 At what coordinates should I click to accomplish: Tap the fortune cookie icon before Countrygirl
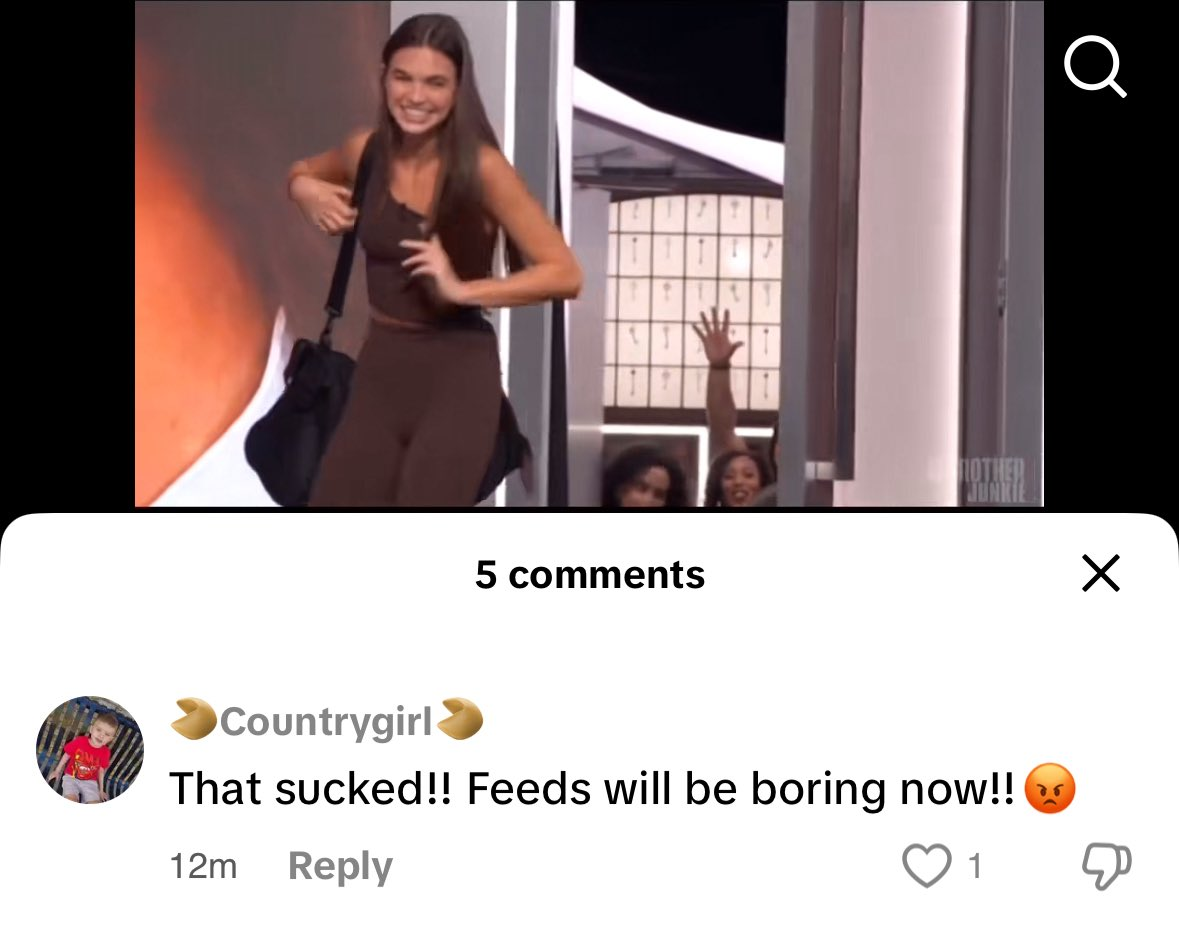point(193,719)
